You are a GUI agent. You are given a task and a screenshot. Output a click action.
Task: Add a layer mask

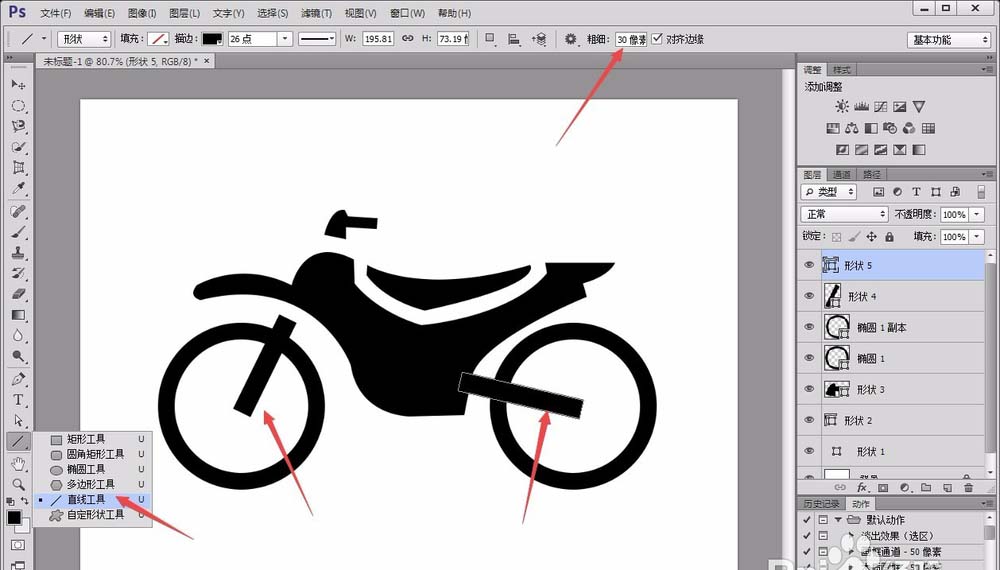(x=883, y=488)
